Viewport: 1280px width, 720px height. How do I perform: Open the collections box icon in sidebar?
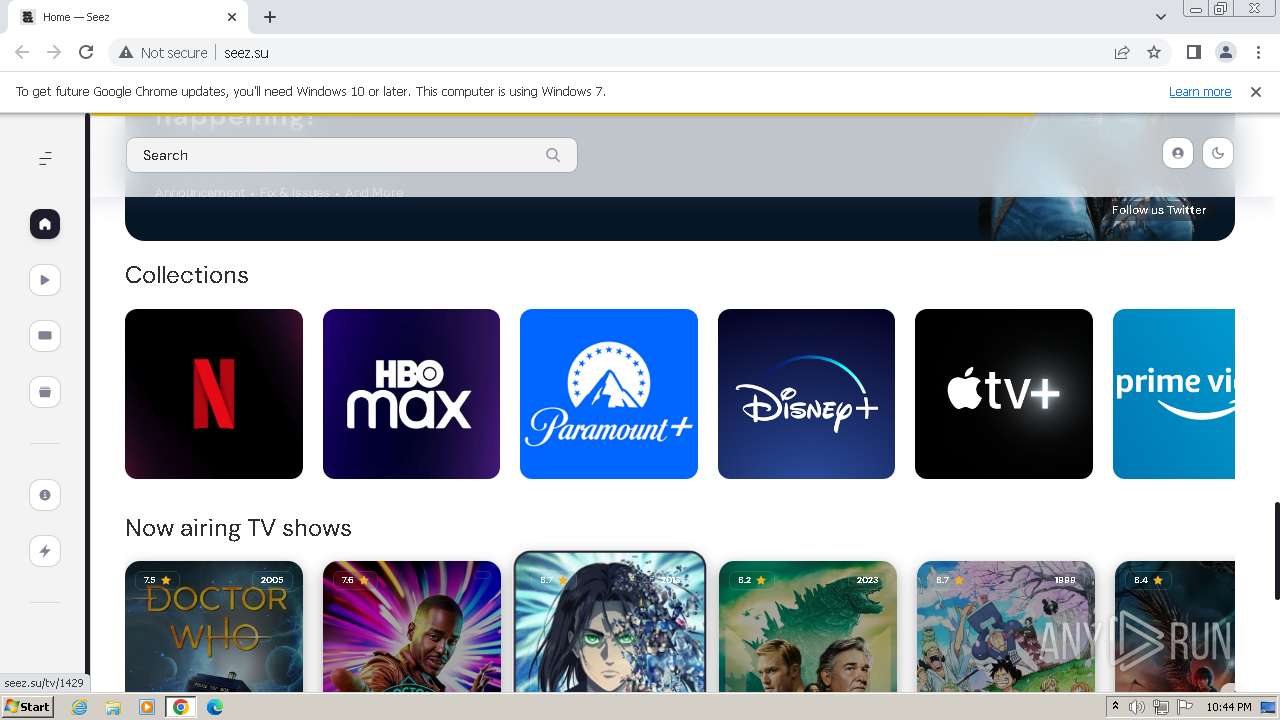(45, 392)
